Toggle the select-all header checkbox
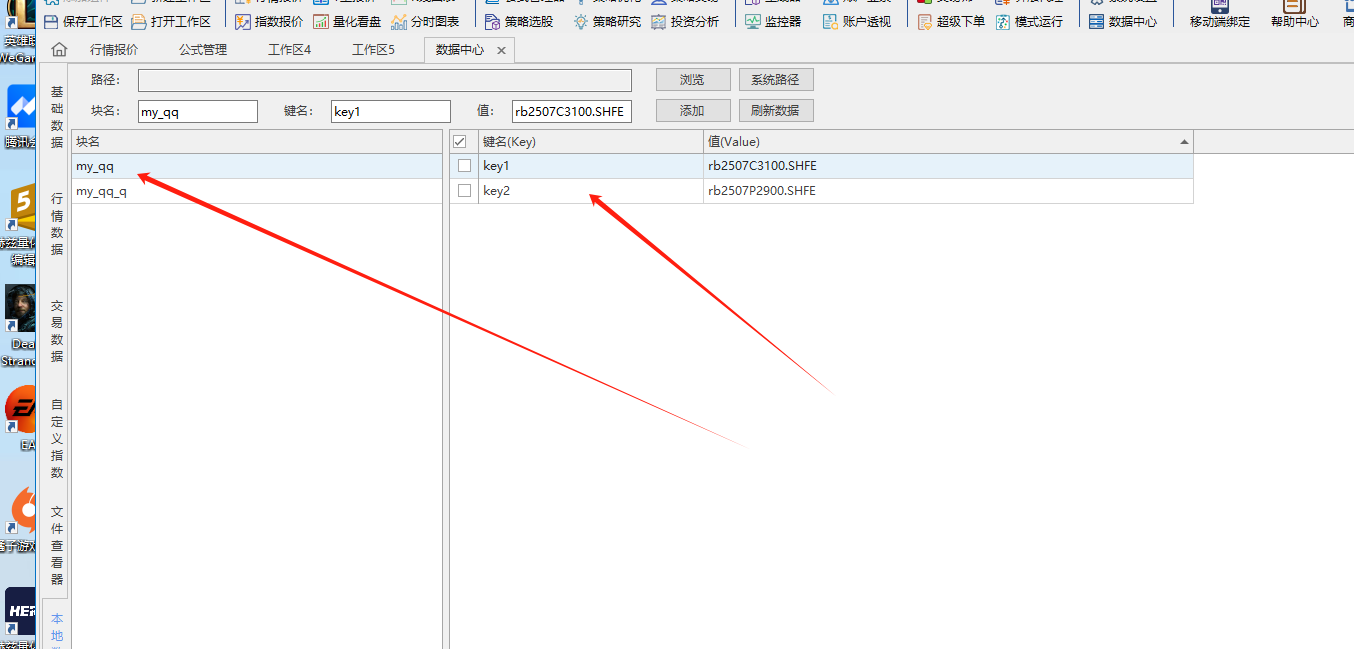The image size is (1354, 649). pos(460,142)
